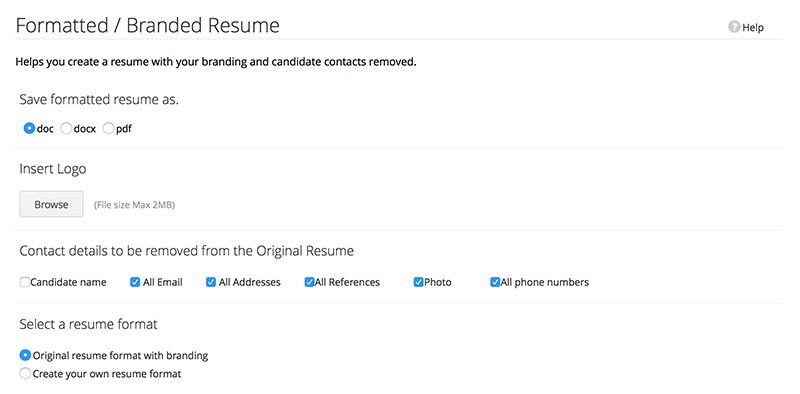Toggle the All phone numbers checkbox
The height and width of the screenshot is (394, 800).
point(495,282)
